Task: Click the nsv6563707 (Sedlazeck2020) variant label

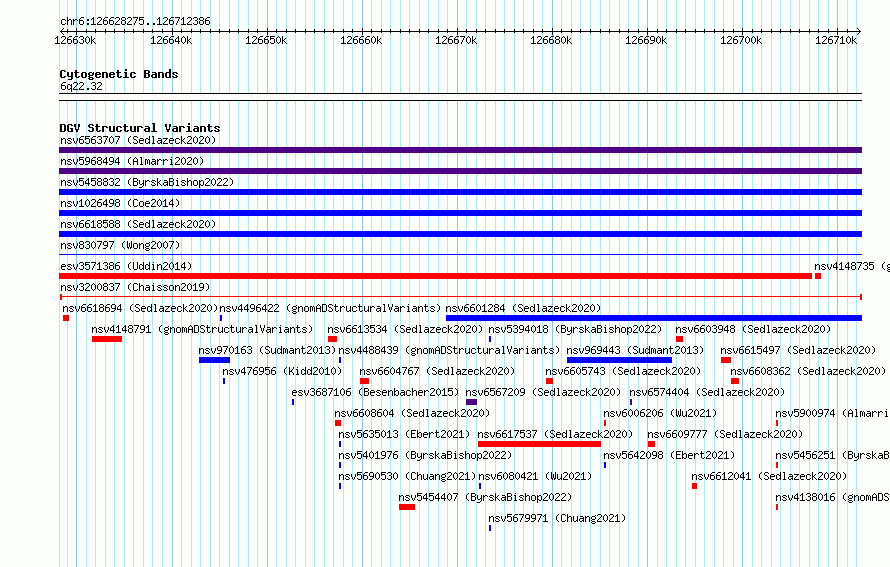Action: [x=138, y=140]
